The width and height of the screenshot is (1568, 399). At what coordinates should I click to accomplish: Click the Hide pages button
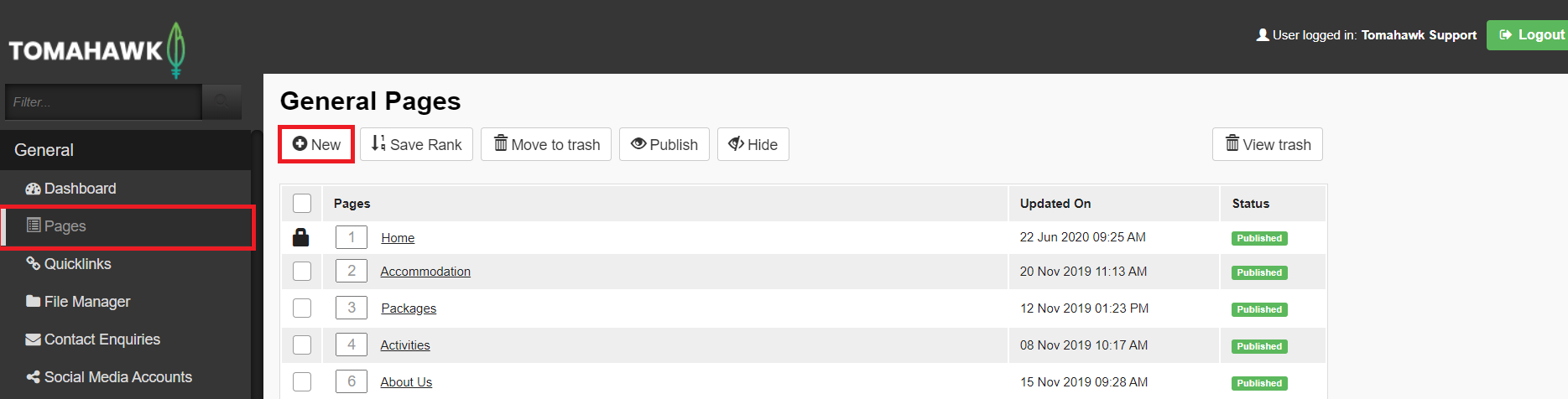(753, 144)
